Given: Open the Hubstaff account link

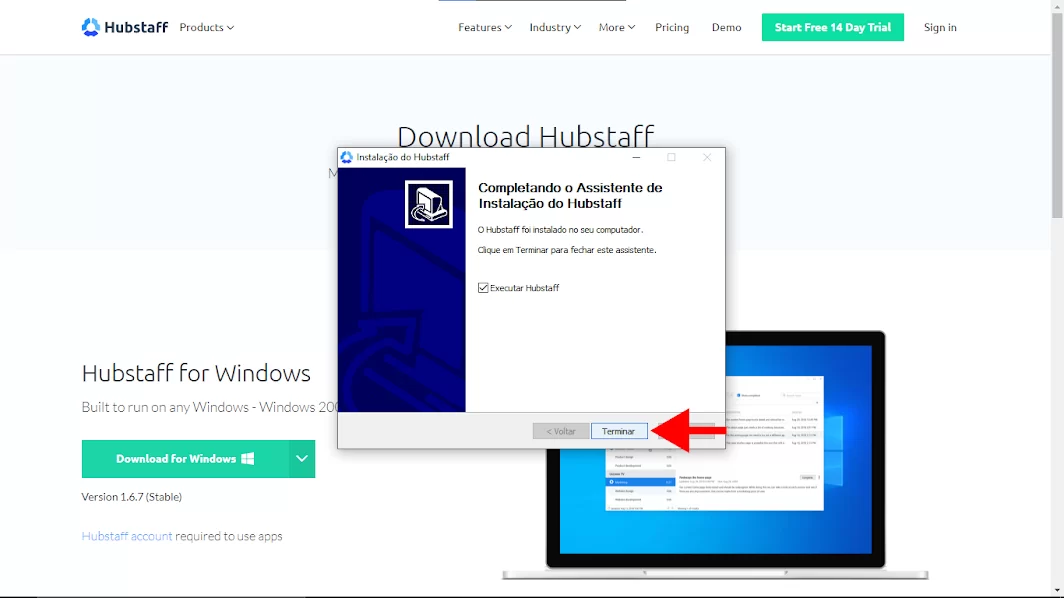Looking at the screenshot, I should click(x=127, y=536).
